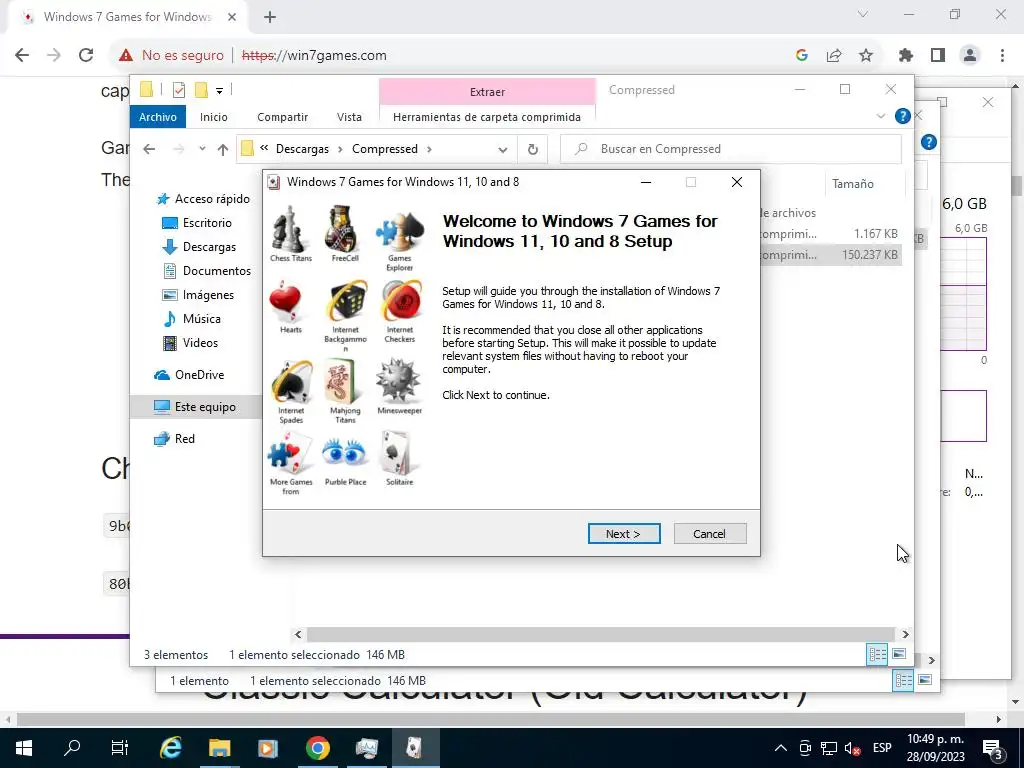
Task: Open taskbar search magnifier
Action: click(72, 748)
